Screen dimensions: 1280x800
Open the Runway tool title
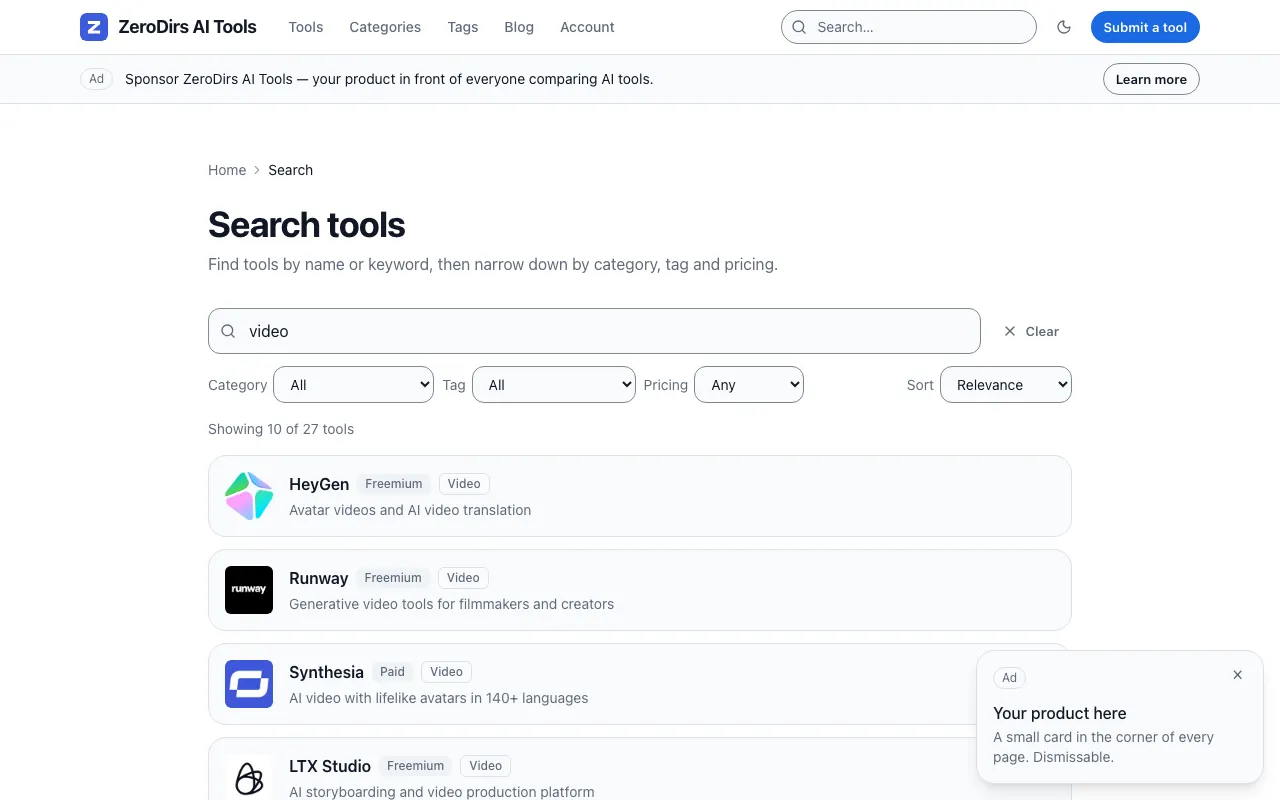coord(319,578)
